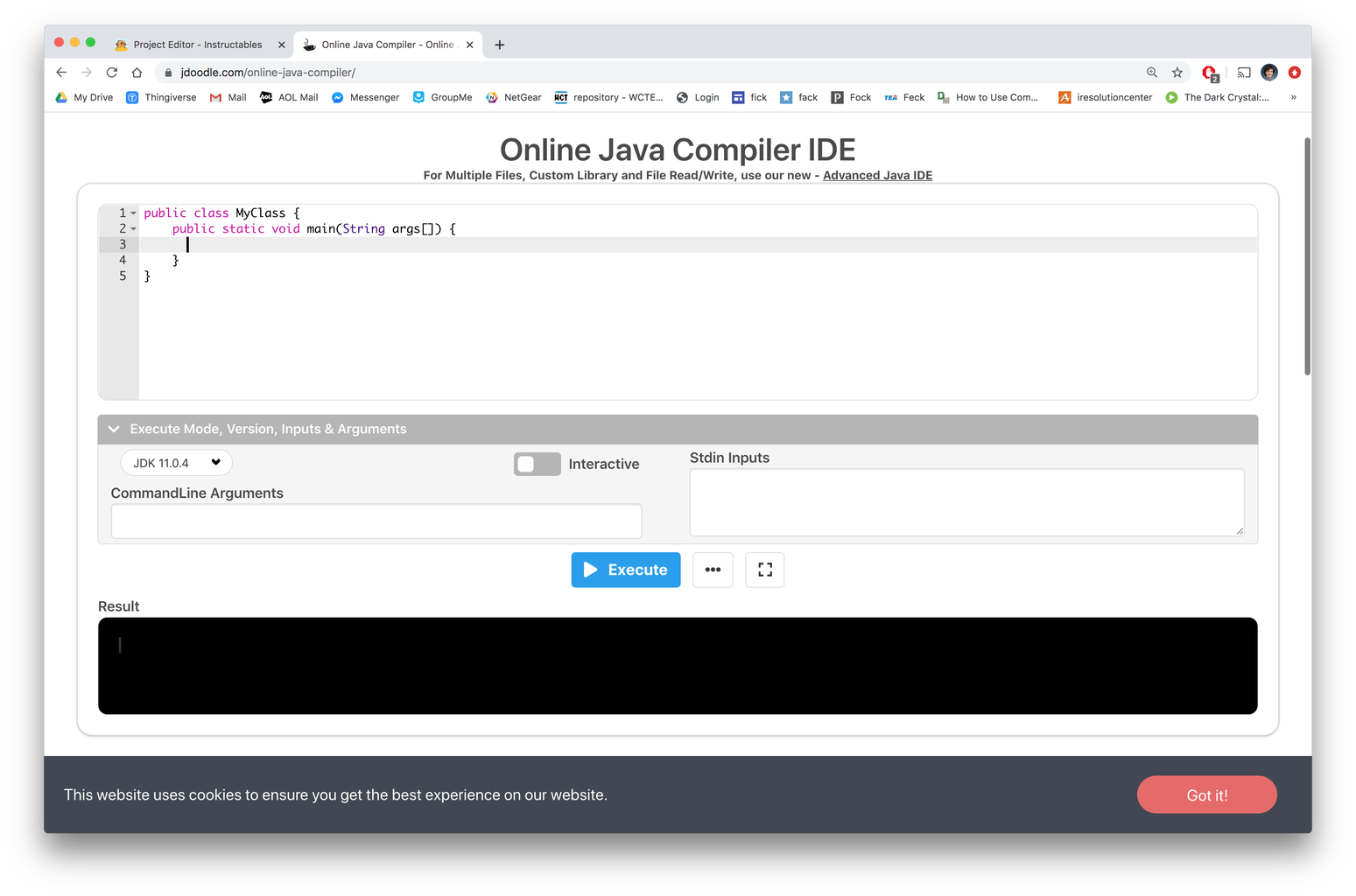
Task: Enter fullscreen mode for the editor
Action: [x=764, y=570]
